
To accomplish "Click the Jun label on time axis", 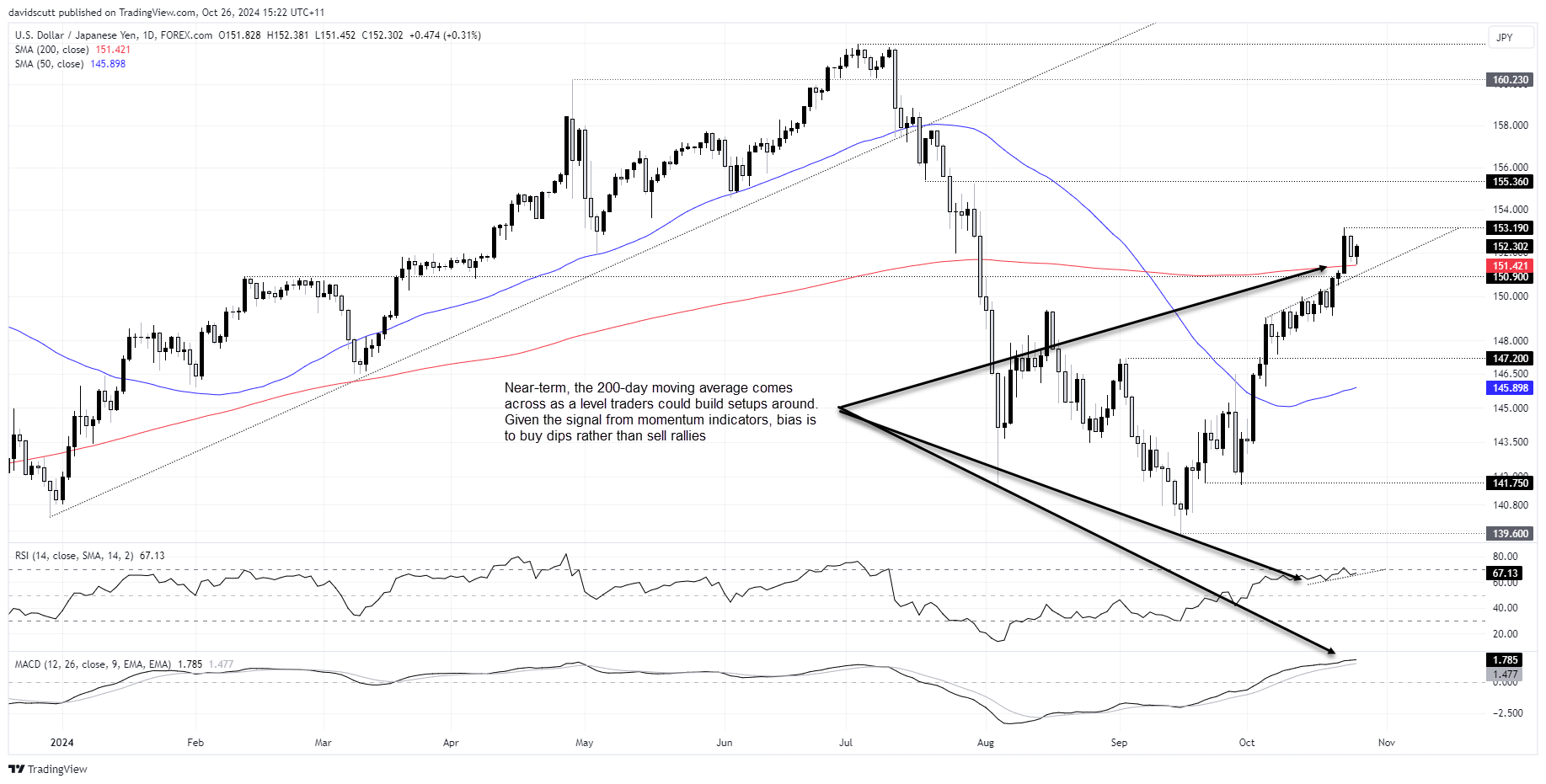I will (725, 743).
